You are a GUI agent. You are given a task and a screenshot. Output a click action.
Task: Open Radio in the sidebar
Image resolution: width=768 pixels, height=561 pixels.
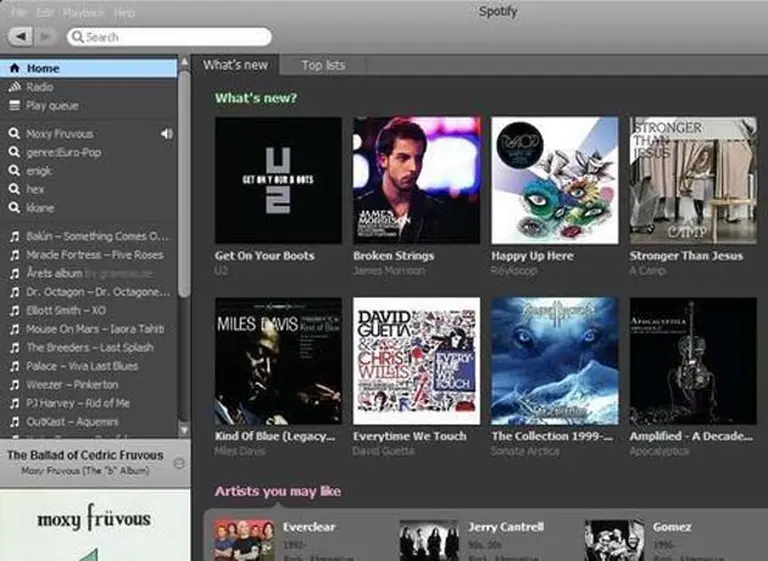(x=89, y=87)
